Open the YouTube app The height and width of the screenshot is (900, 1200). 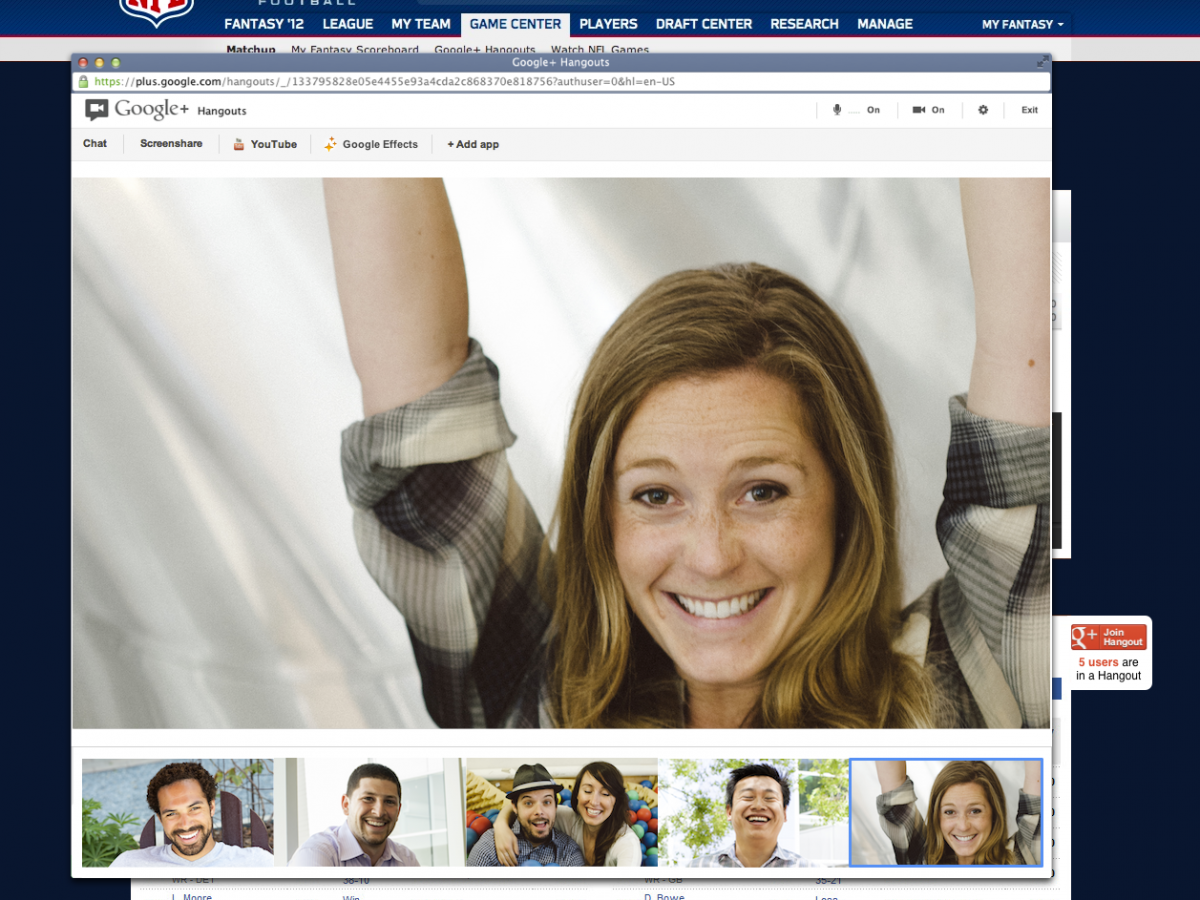265,144
